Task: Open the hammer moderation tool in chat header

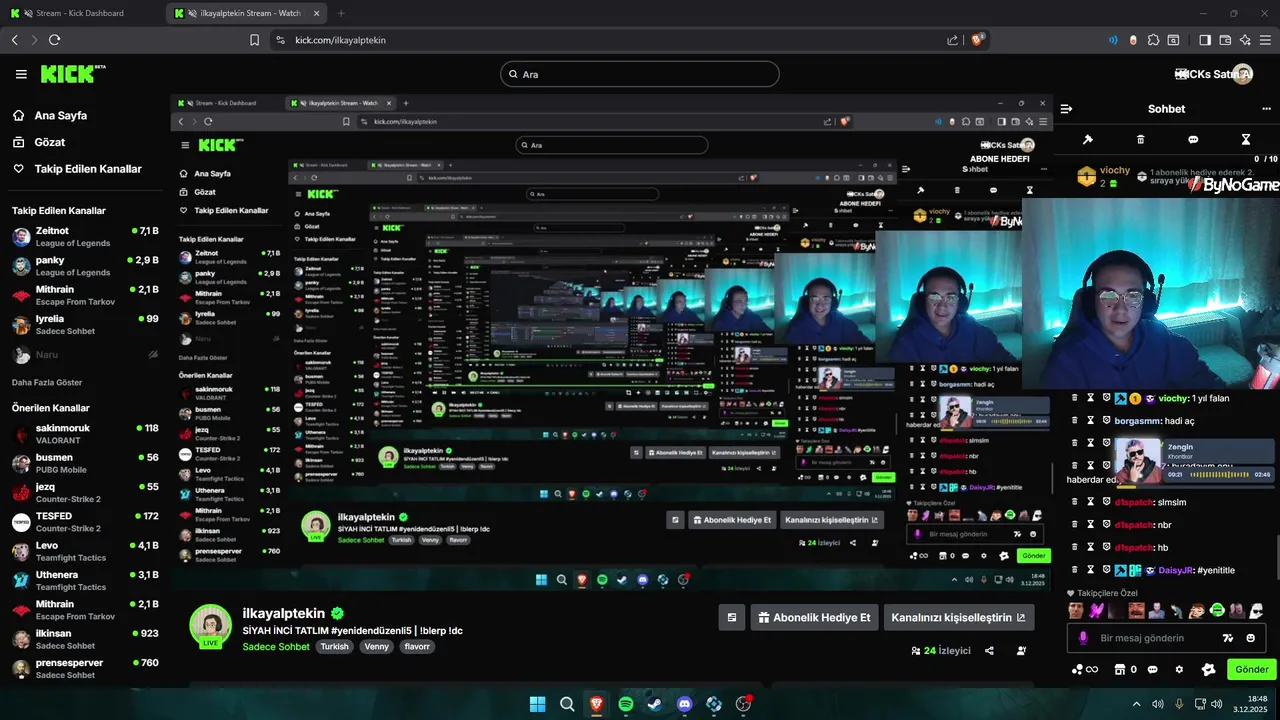Action: coord(1088,139)
